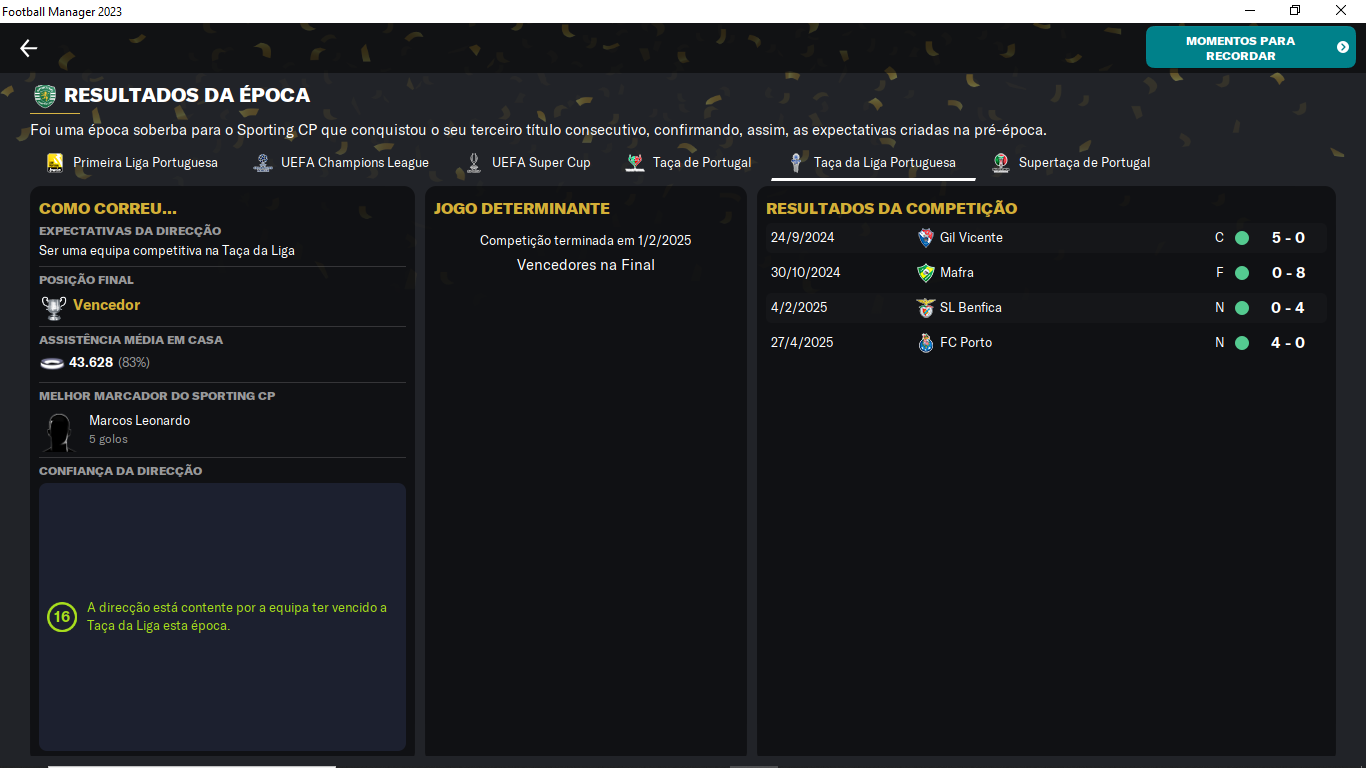Open Momentos Para Recordar
This screenshot has width=1366, height=768.
point(1250,47)
